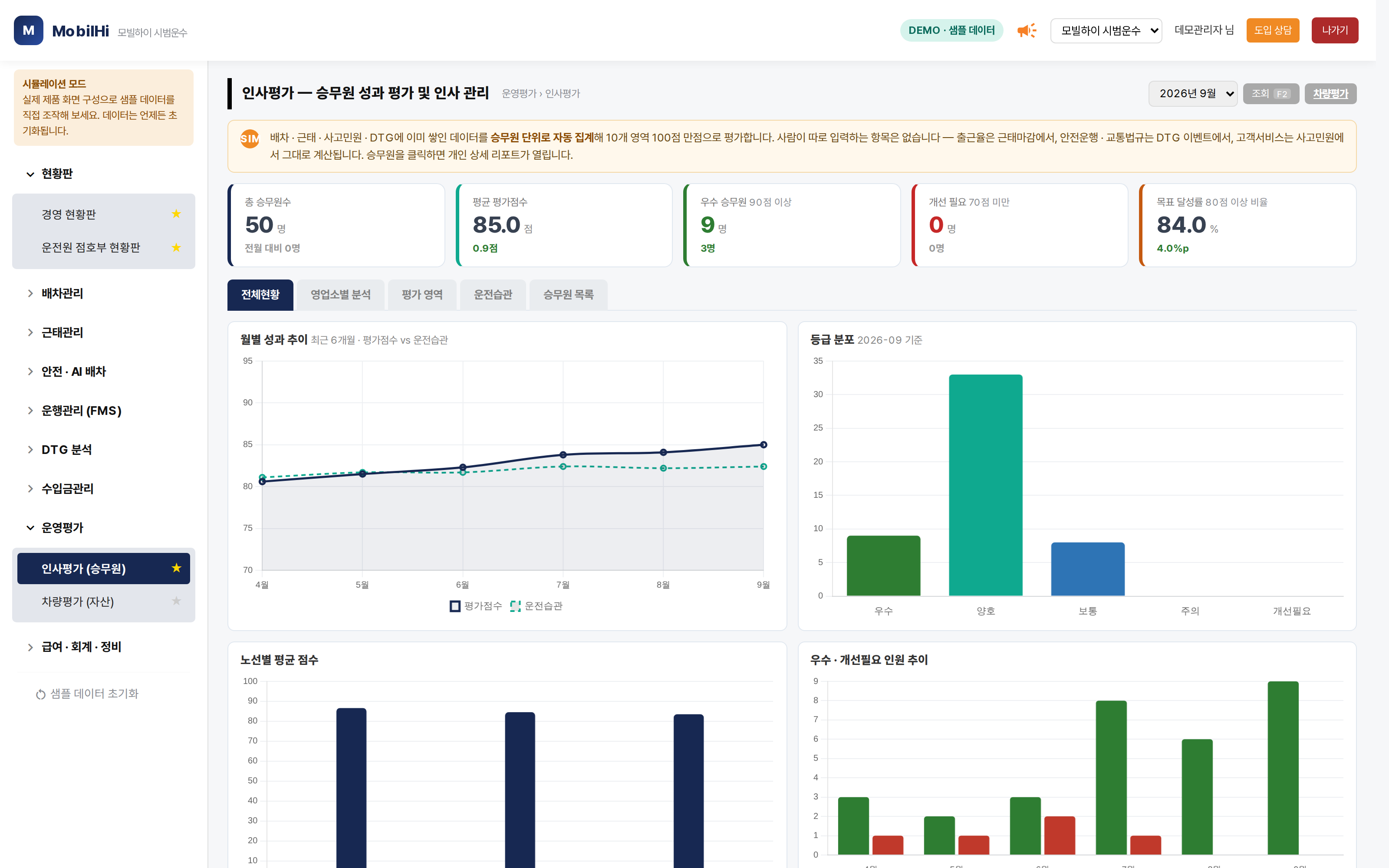1389x868 pixels.
Task: Click the 시뮬레이션 모드 notice heading
Action: pos(55,84)
